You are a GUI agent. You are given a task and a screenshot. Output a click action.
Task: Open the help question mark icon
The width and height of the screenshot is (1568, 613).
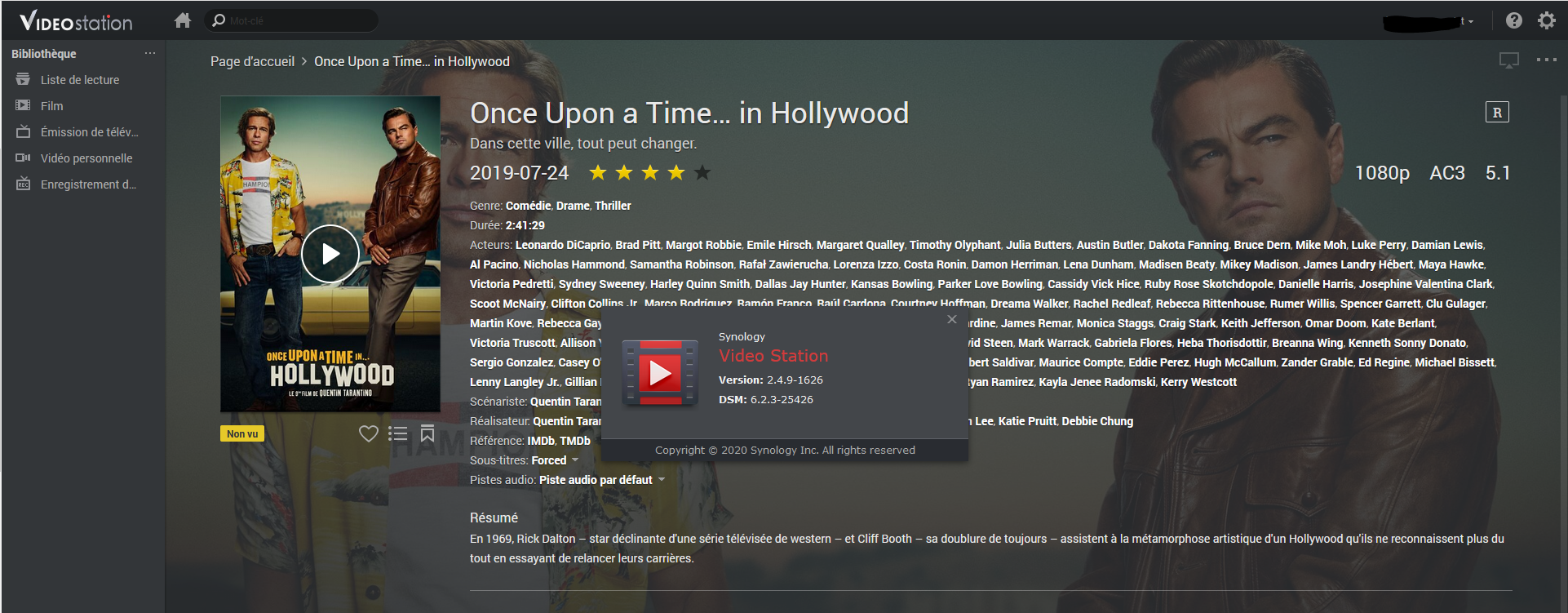point(1514,20)
